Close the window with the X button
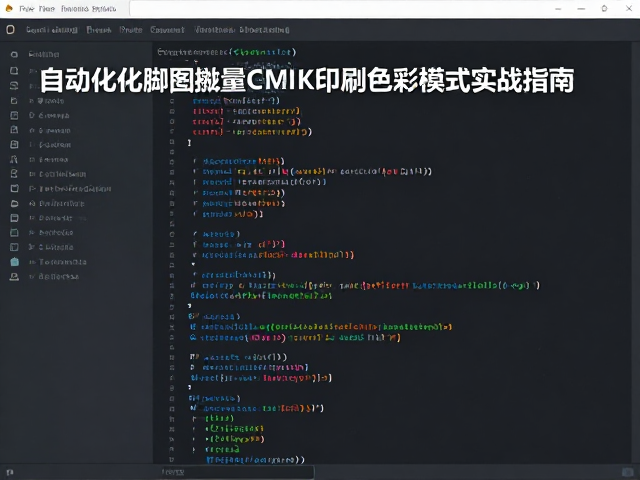Image resolution: width=640 pixels, height=480 pixels. point(629,8)
